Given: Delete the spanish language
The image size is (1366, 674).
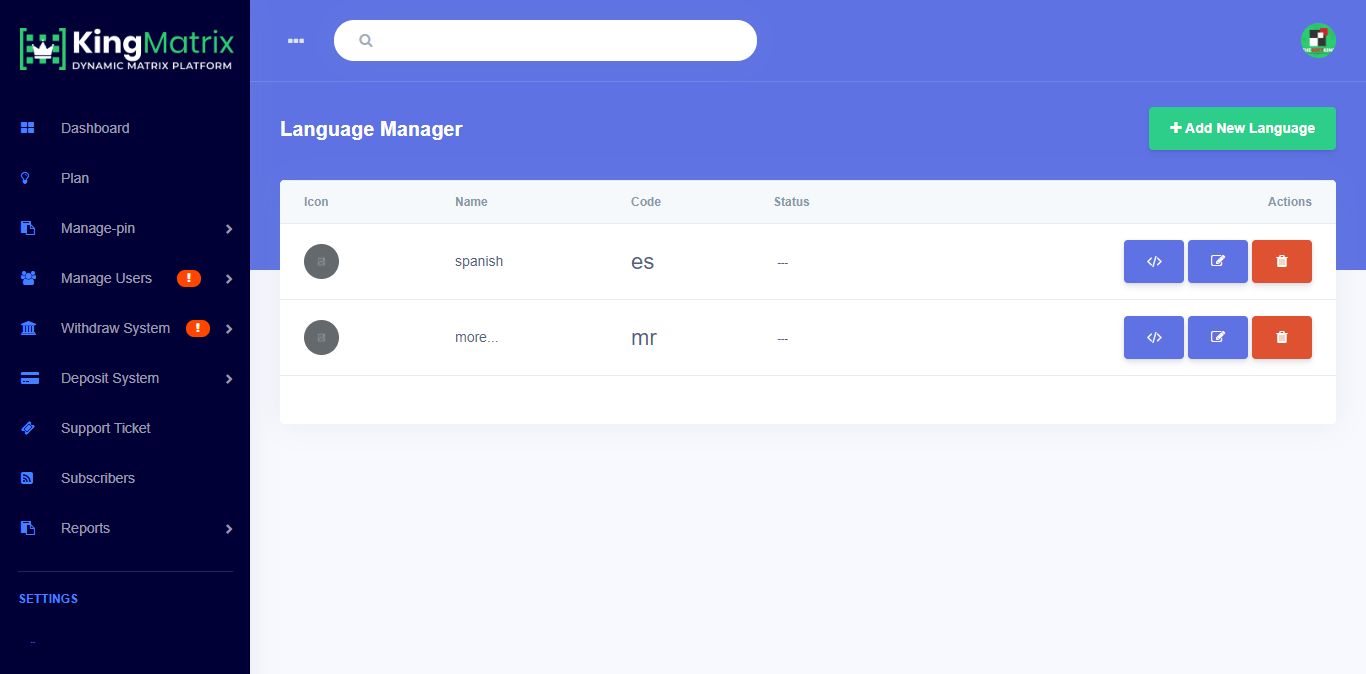Looking at the screenshot, I should pos(1282,261).
